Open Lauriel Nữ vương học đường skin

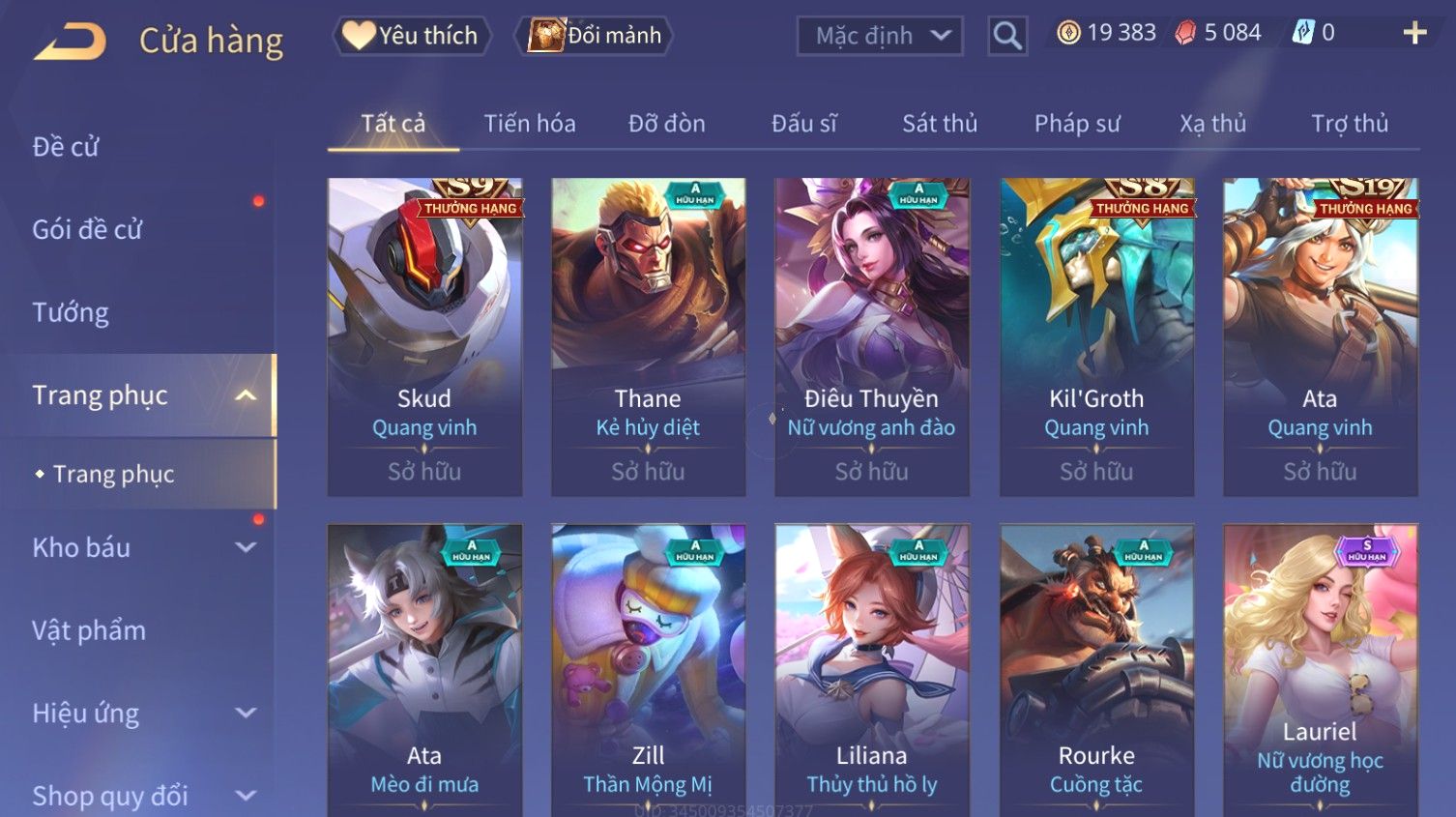tap(1320, 670)
